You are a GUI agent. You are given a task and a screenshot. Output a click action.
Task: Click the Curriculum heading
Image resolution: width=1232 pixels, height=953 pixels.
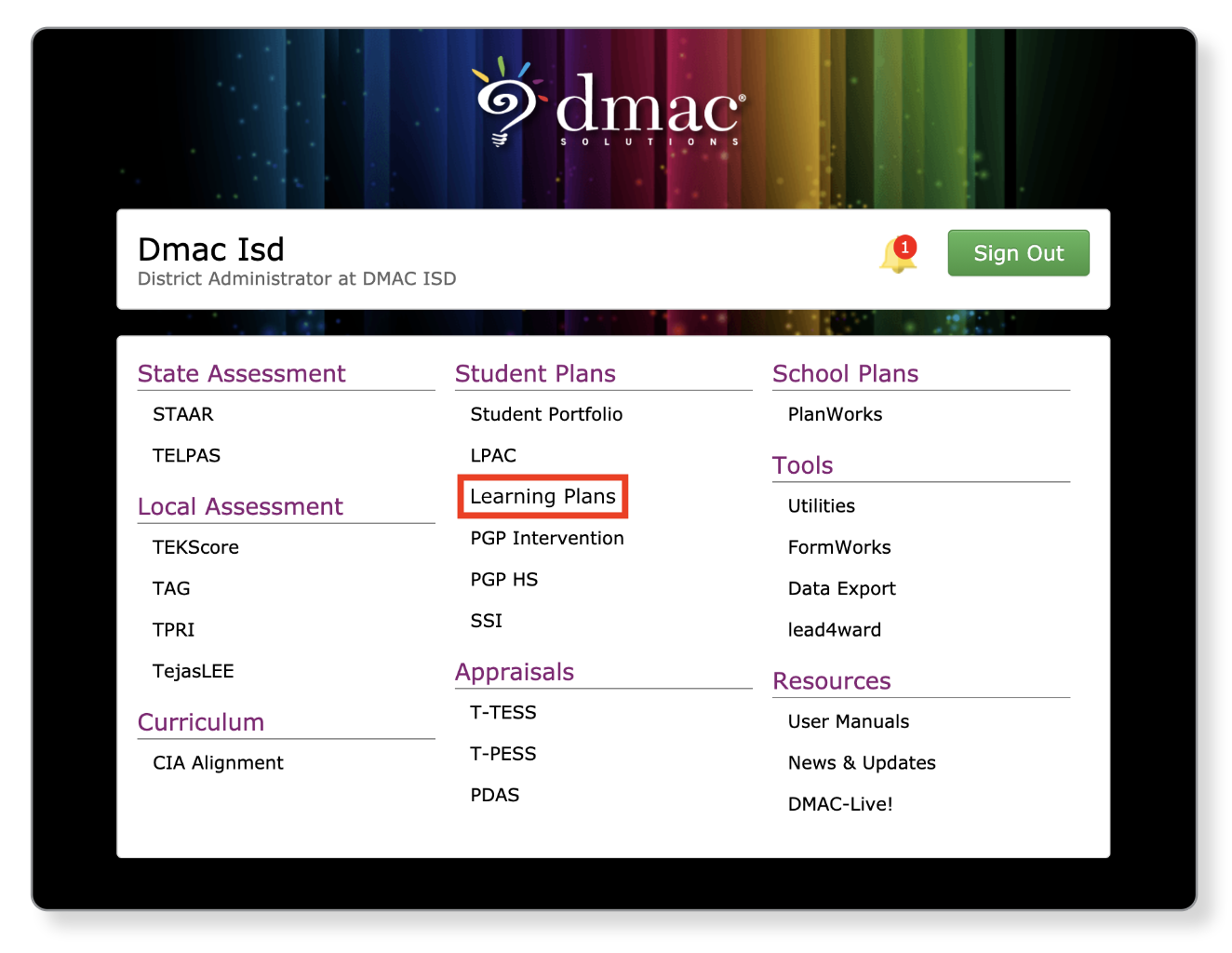pos(201,722)
